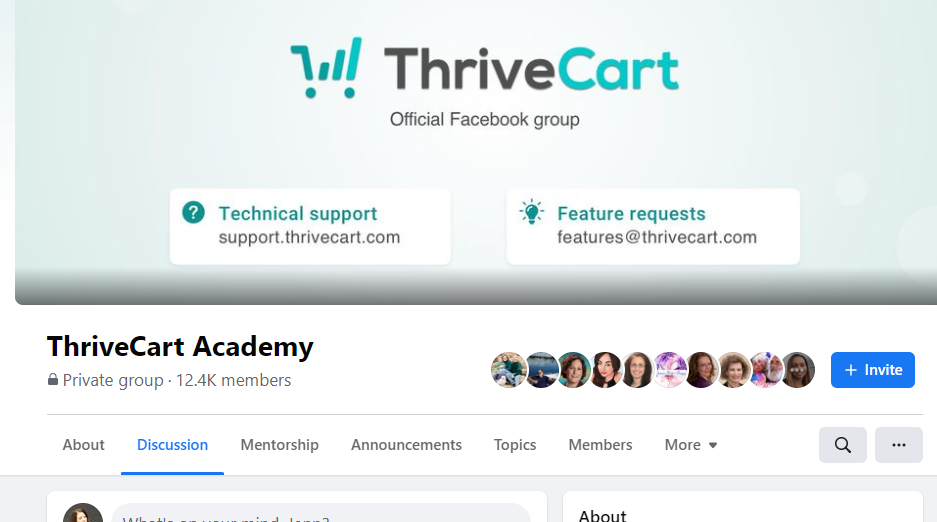
Task: Click the blue Invite button
Action: pyautogui.click(x=872, y=370)
